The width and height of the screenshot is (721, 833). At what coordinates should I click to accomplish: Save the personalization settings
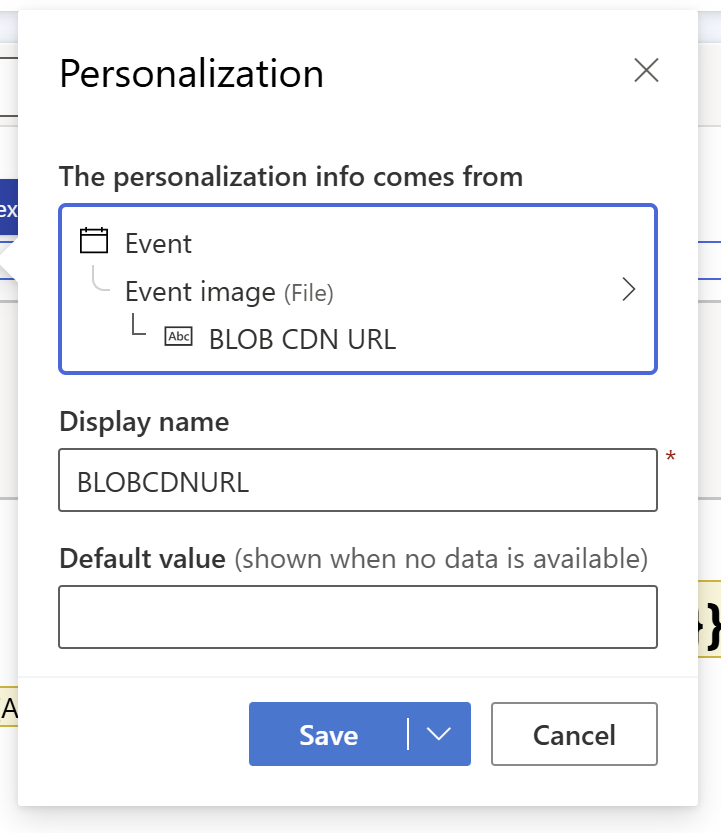(x=328, y=735)
